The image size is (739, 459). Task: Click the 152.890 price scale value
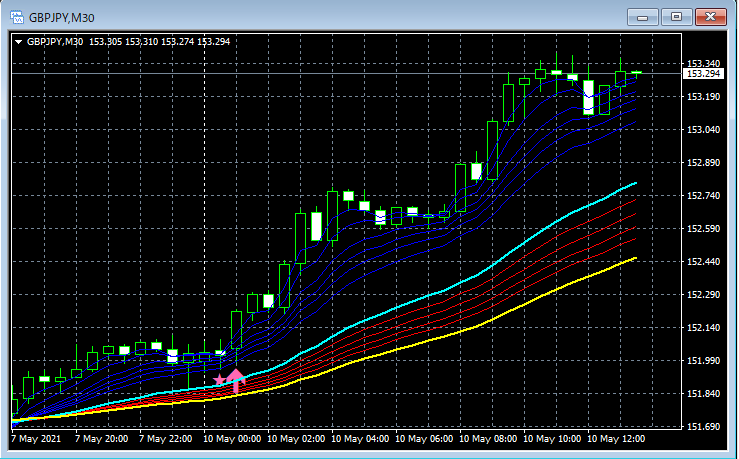point(703,163)
